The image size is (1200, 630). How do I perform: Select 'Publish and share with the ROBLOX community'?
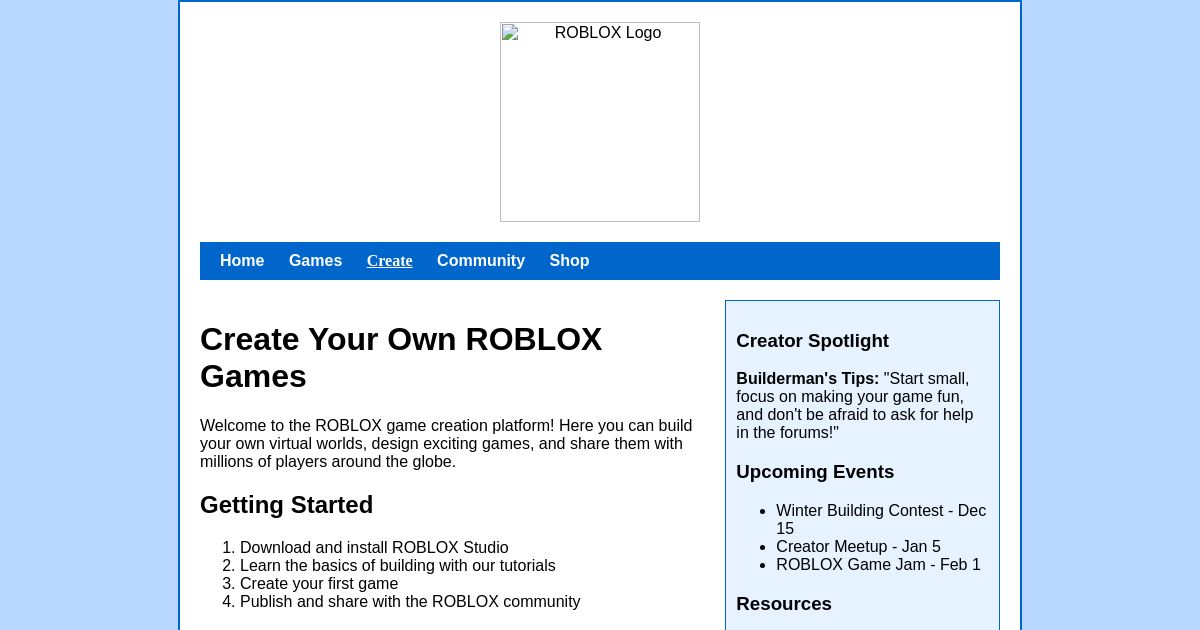pyautogui.click(x=410, y=601)
